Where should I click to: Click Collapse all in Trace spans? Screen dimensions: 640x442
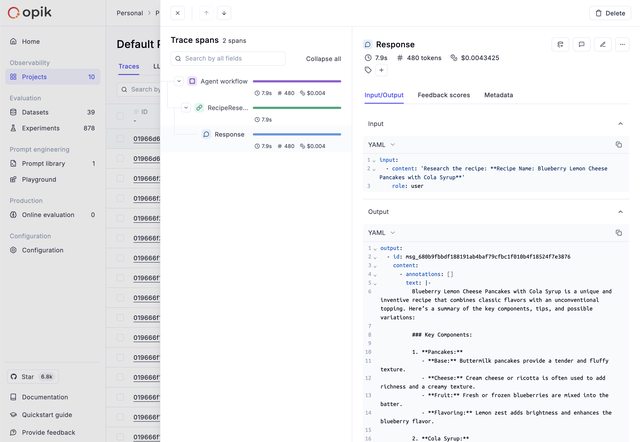pyautogui.click(x=323, y=59)
